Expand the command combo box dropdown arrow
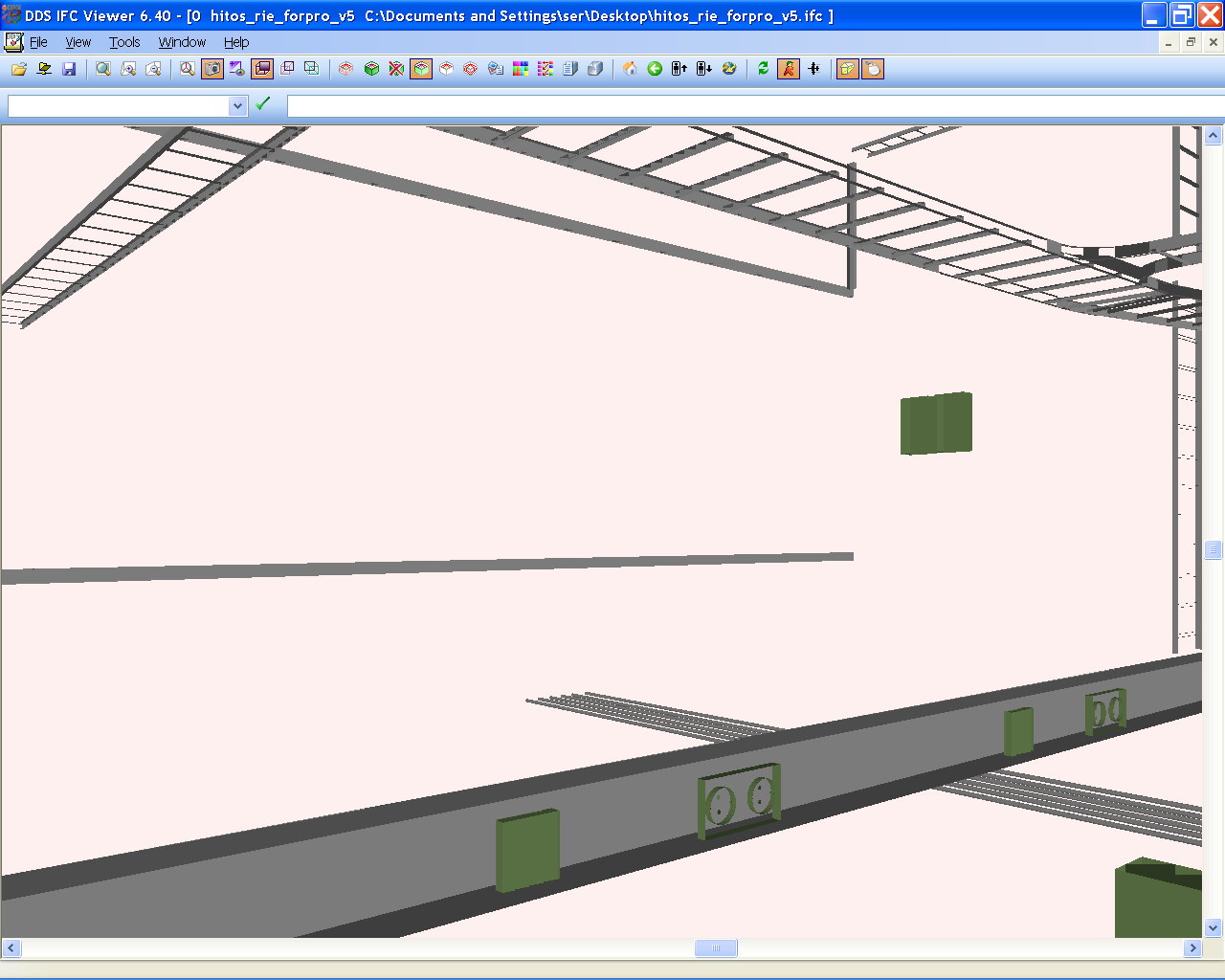Viewport: 1225px width, 980px height. point(238,106)
